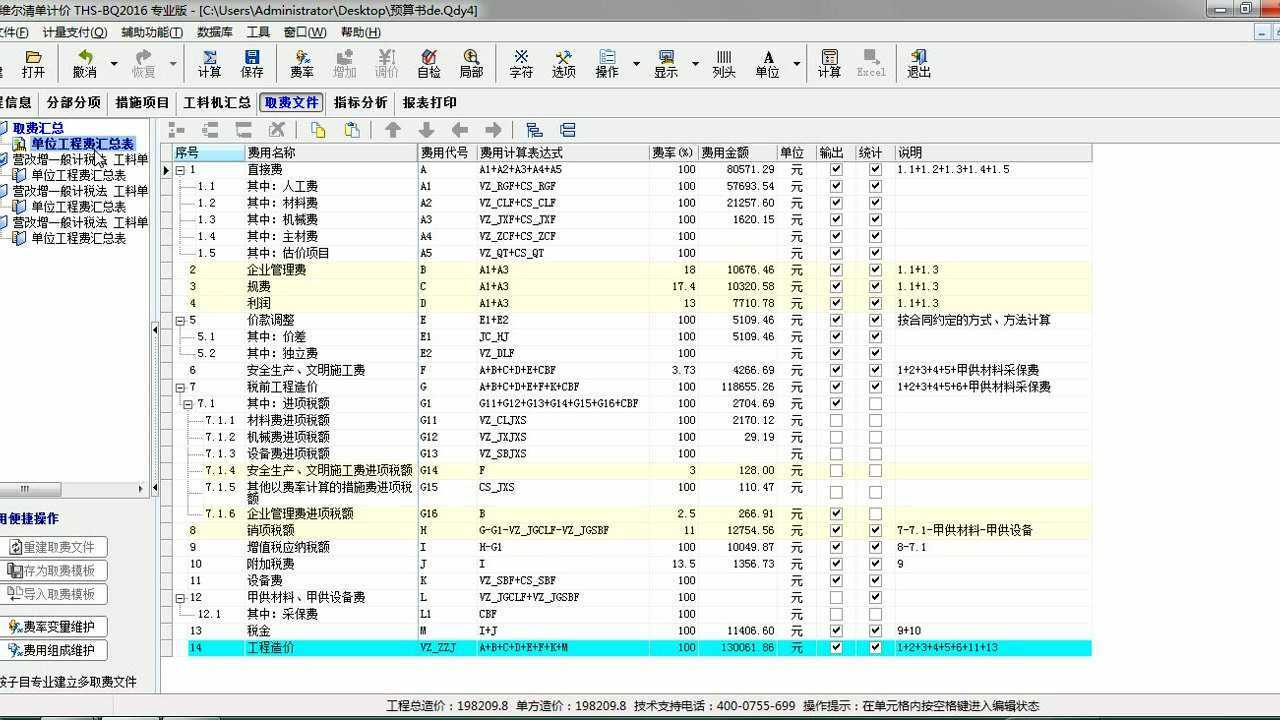Open the 数据库 menu
This screenshot has height=720, width=1280.
(215, 32)
